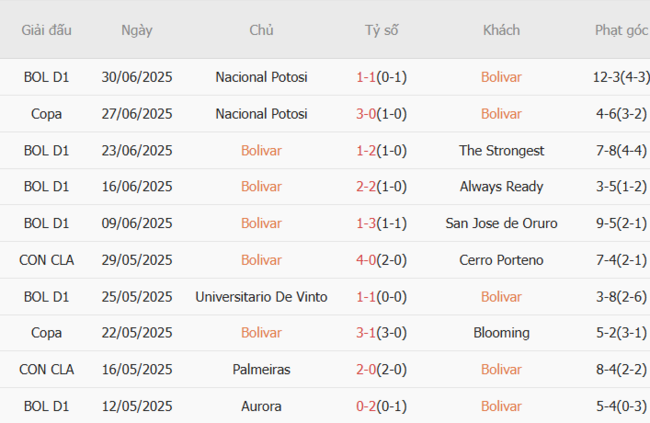This screenshot has width=650, height=423.
Task: Open San Jose de Oruro team page
Action: click(501, 223)
